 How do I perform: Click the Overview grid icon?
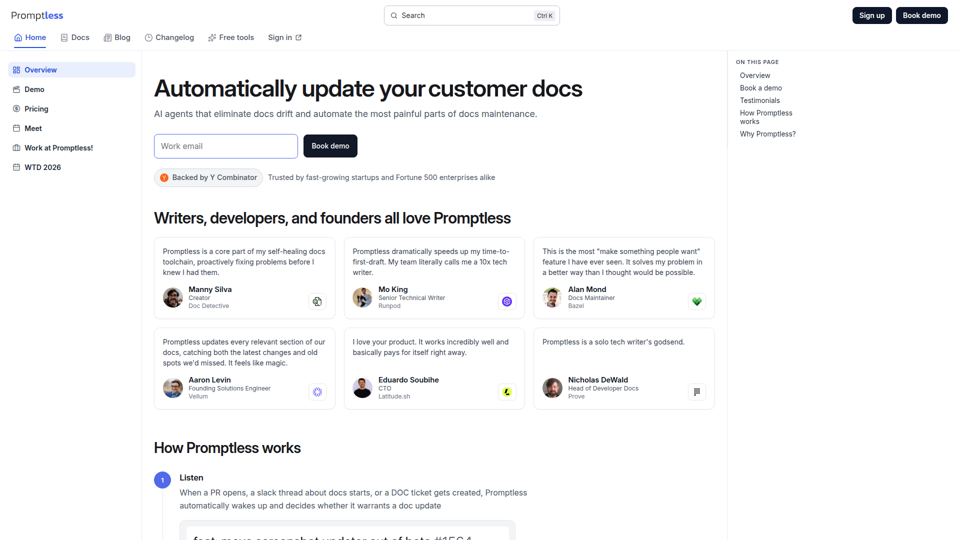[17, 70]
